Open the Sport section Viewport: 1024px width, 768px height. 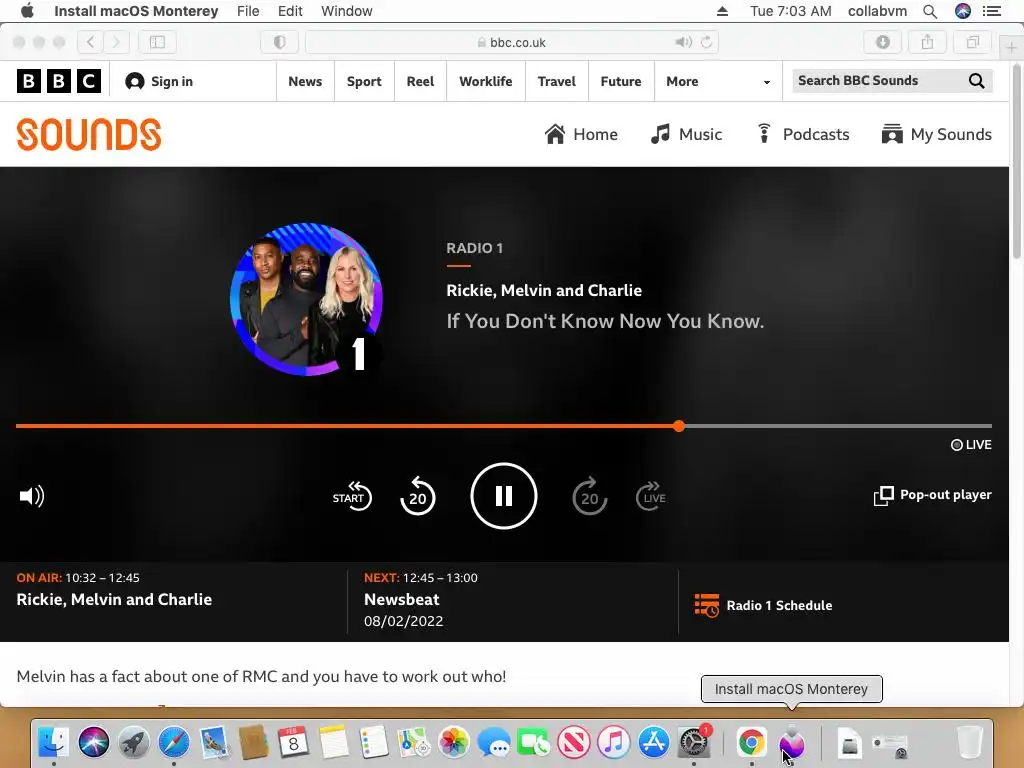(x=364, y=81)
